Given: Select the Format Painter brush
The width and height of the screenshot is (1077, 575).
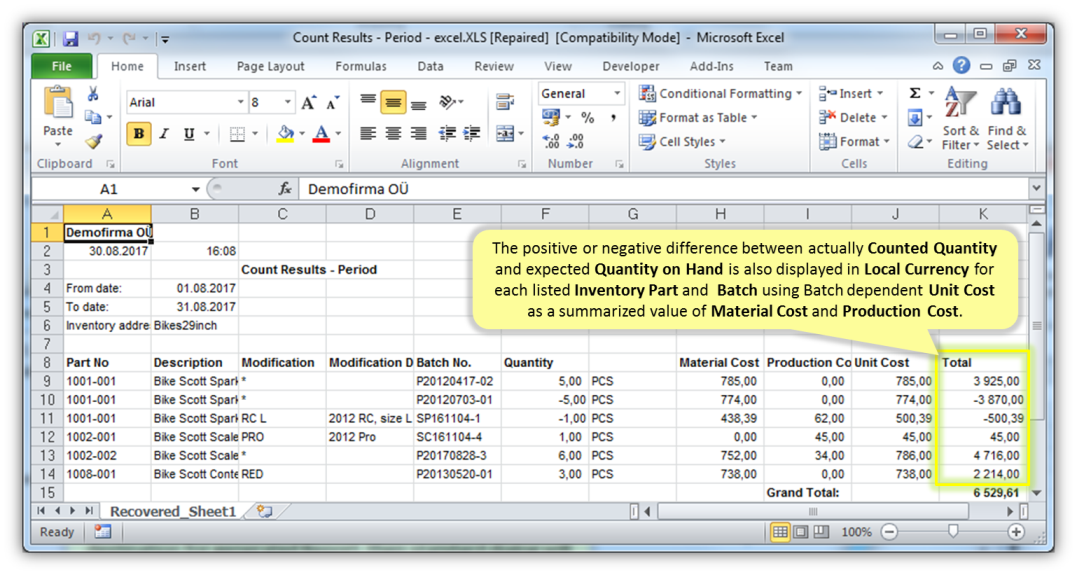Looking at the screenshot, I should [x=93, y=141].
